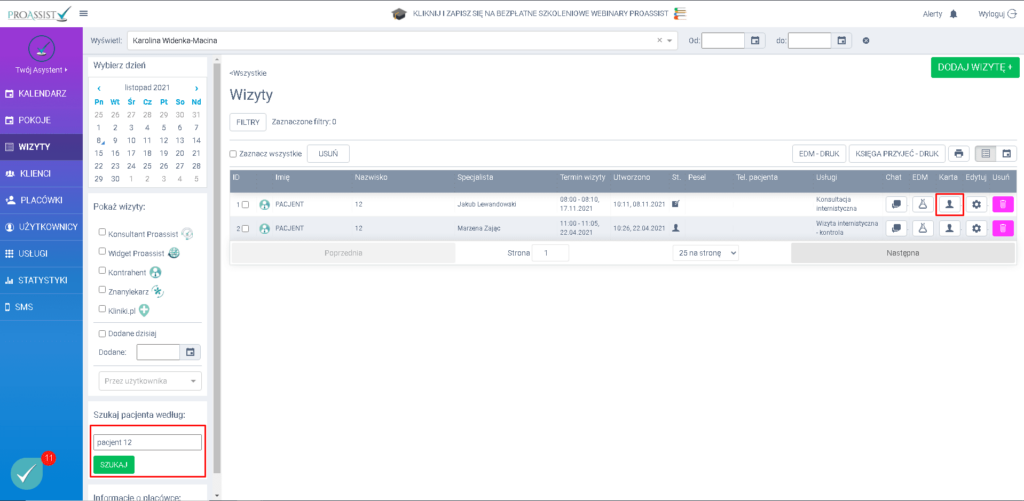Enable Konsultant Proassist filter checkbox
This screenshot has width=1024, height=501.
pyautogui.click(x=102, y=232)
